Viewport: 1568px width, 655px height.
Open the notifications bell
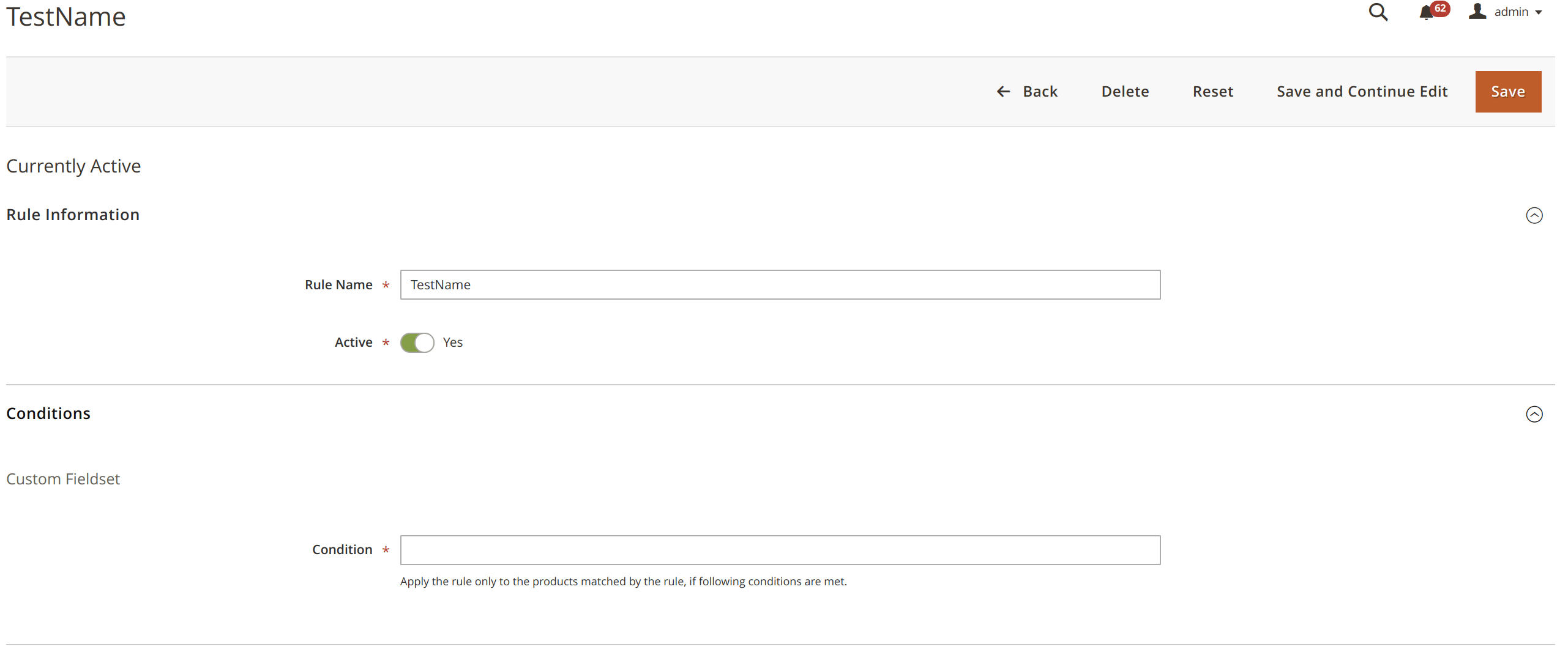1425,13
